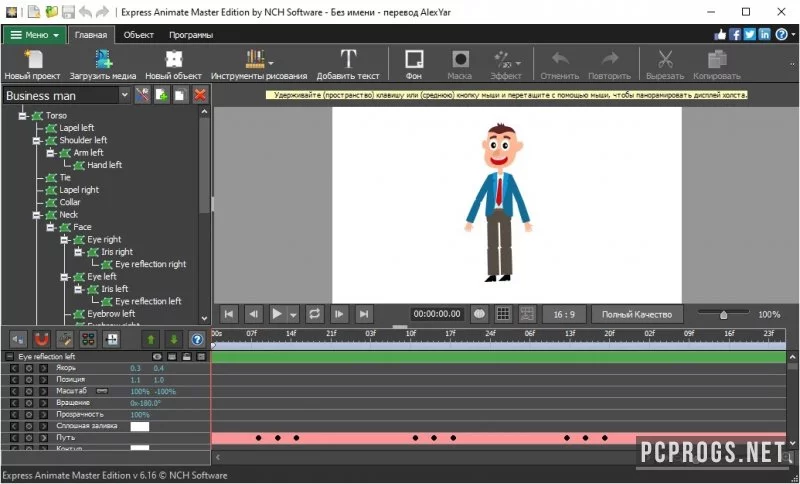Click step forward one frame button
Screen dimensions: 800x484
click(339, 314)
